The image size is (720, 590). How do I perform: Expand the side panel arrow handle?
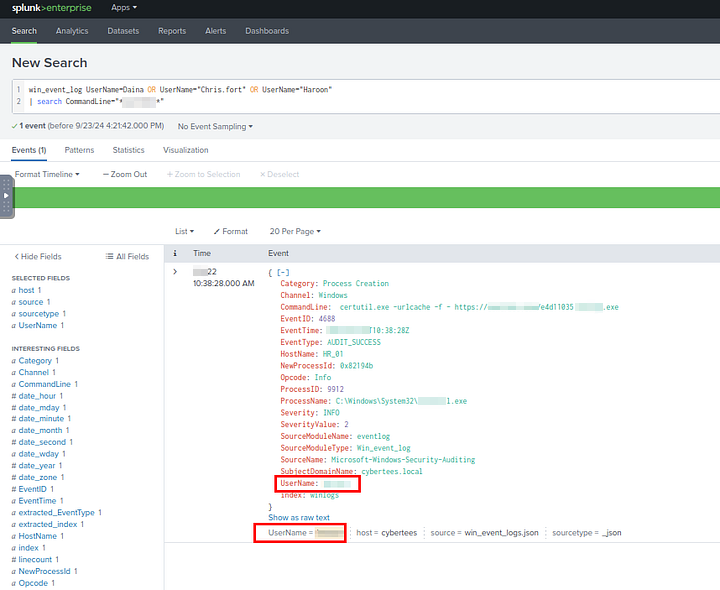[6, 196]
